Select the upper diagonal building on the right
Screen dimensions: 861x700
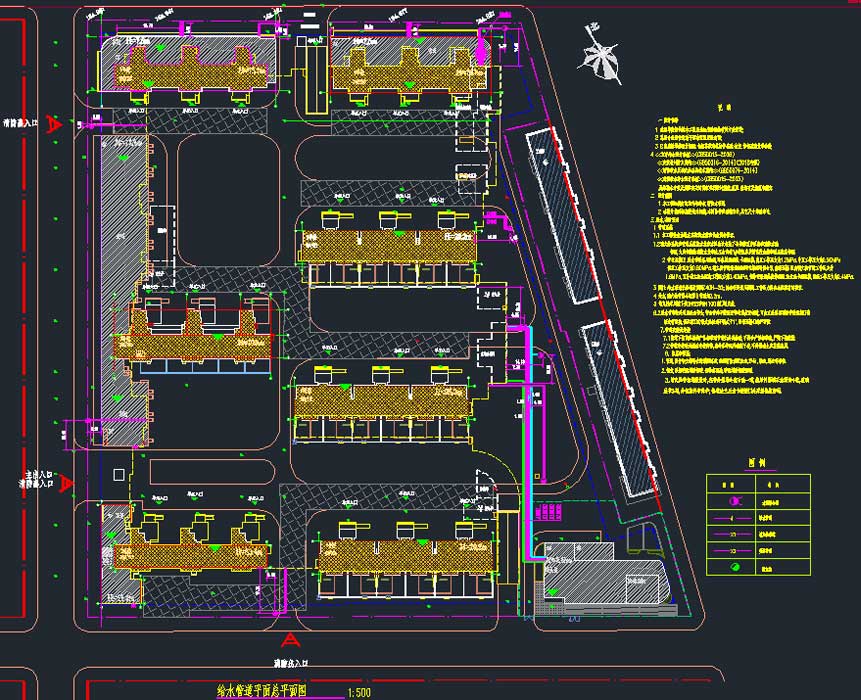click(x=564, y=215)
